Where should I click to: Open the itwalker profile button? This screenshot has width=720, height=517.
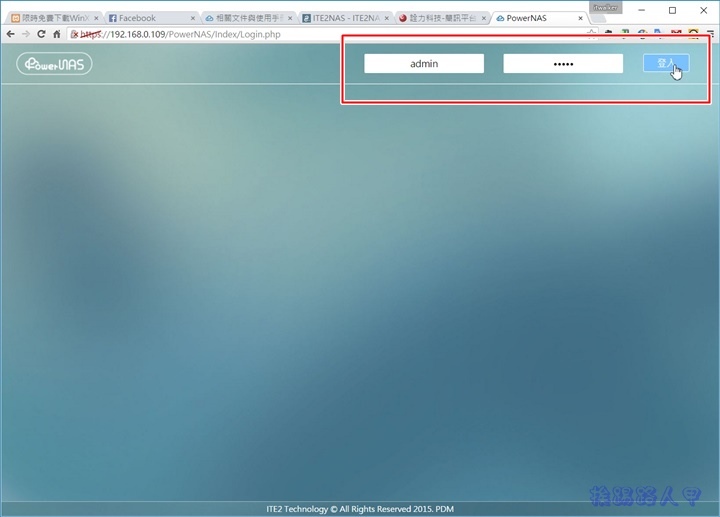pos(605,7)
